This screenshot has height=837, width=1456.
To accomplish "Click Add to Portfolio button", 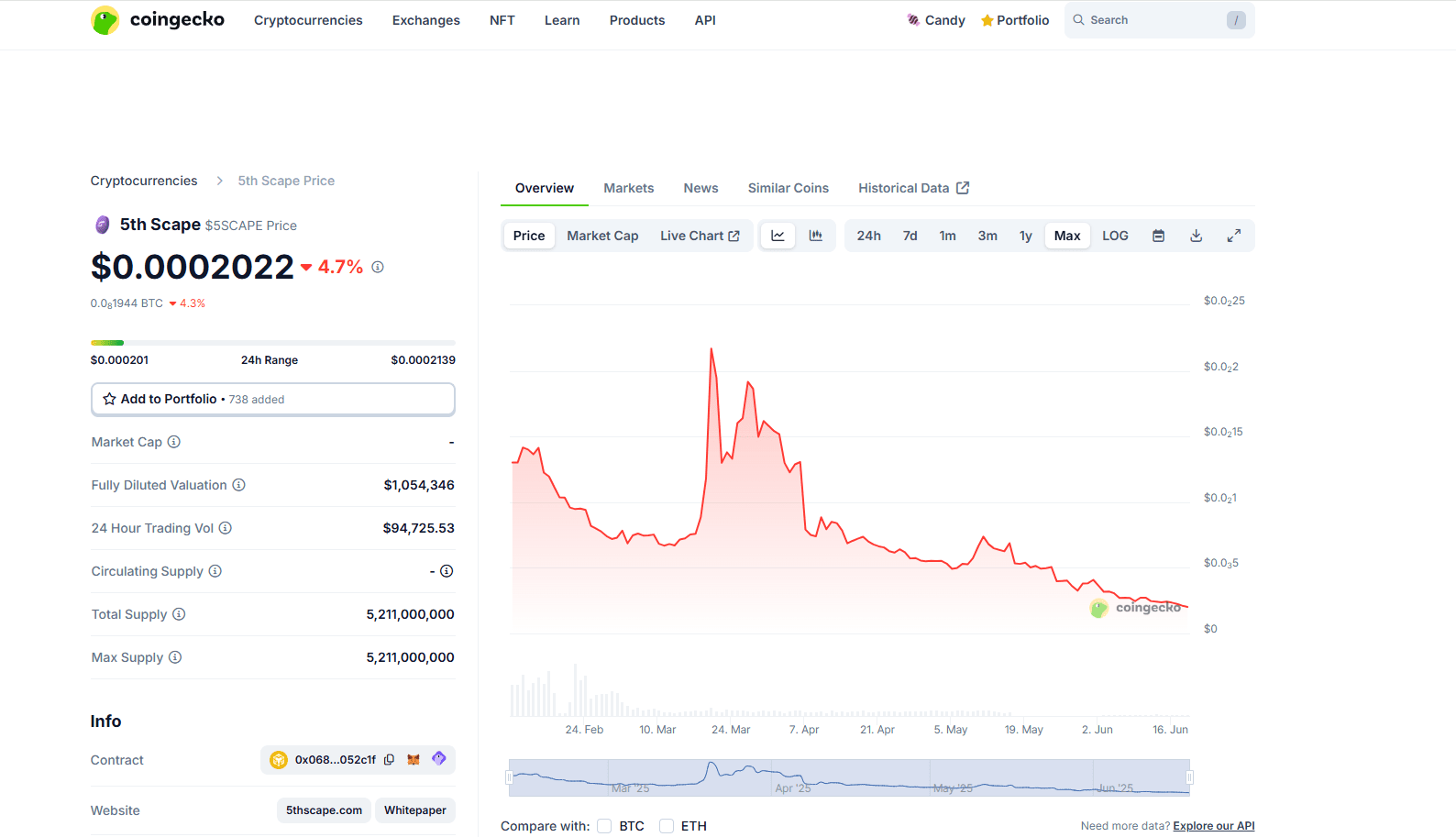I will 273,399.
